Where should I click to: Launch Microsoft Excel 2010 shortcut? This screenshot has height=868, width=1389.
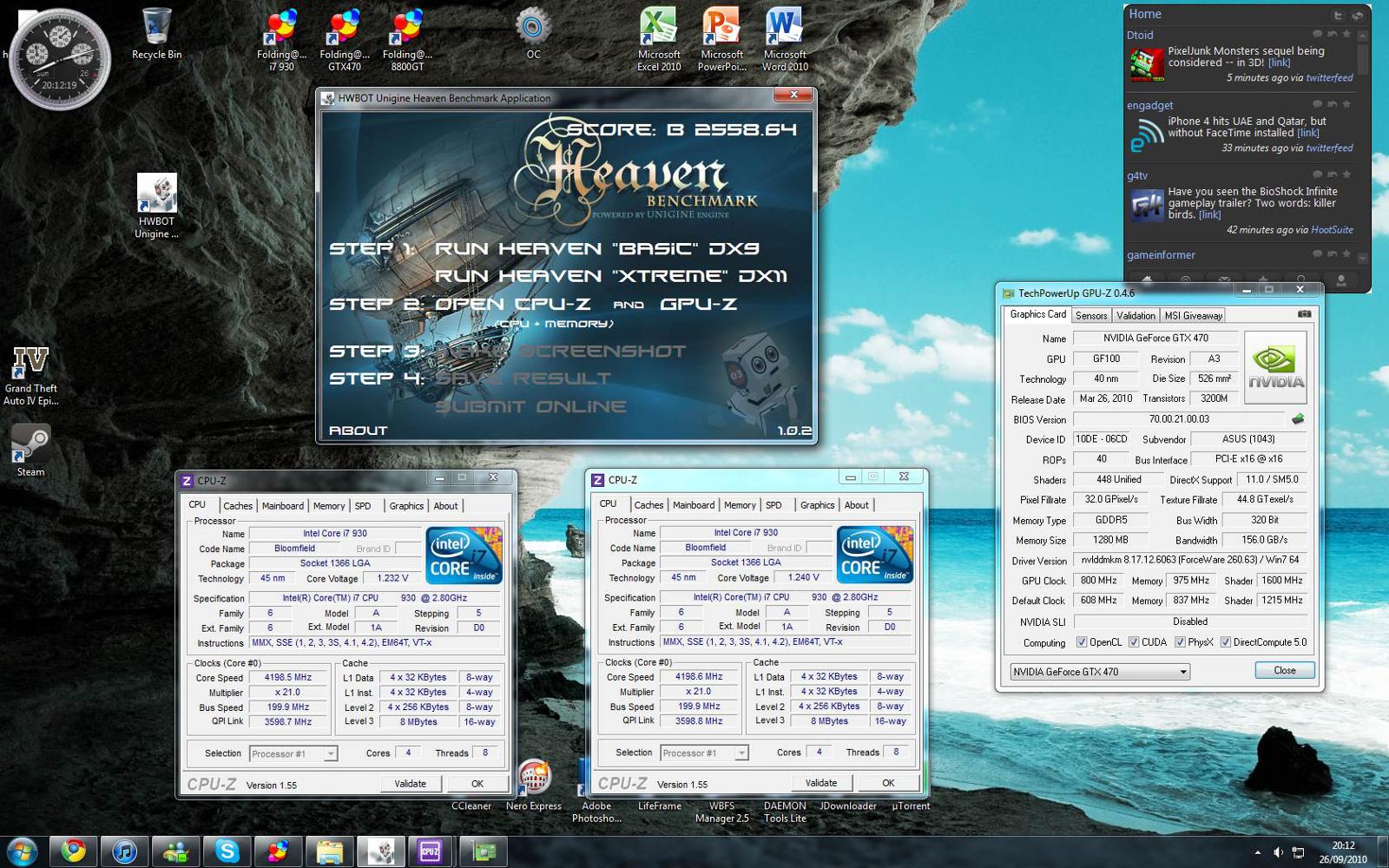(659, 40)
